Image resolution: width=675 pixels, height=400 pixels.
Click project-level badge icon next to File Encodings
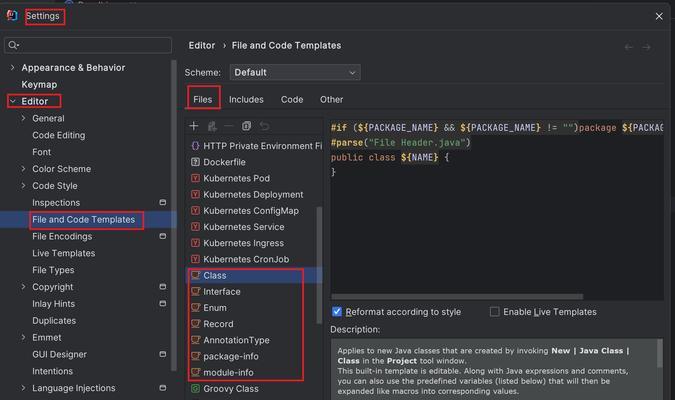click(x=163, y=236)
